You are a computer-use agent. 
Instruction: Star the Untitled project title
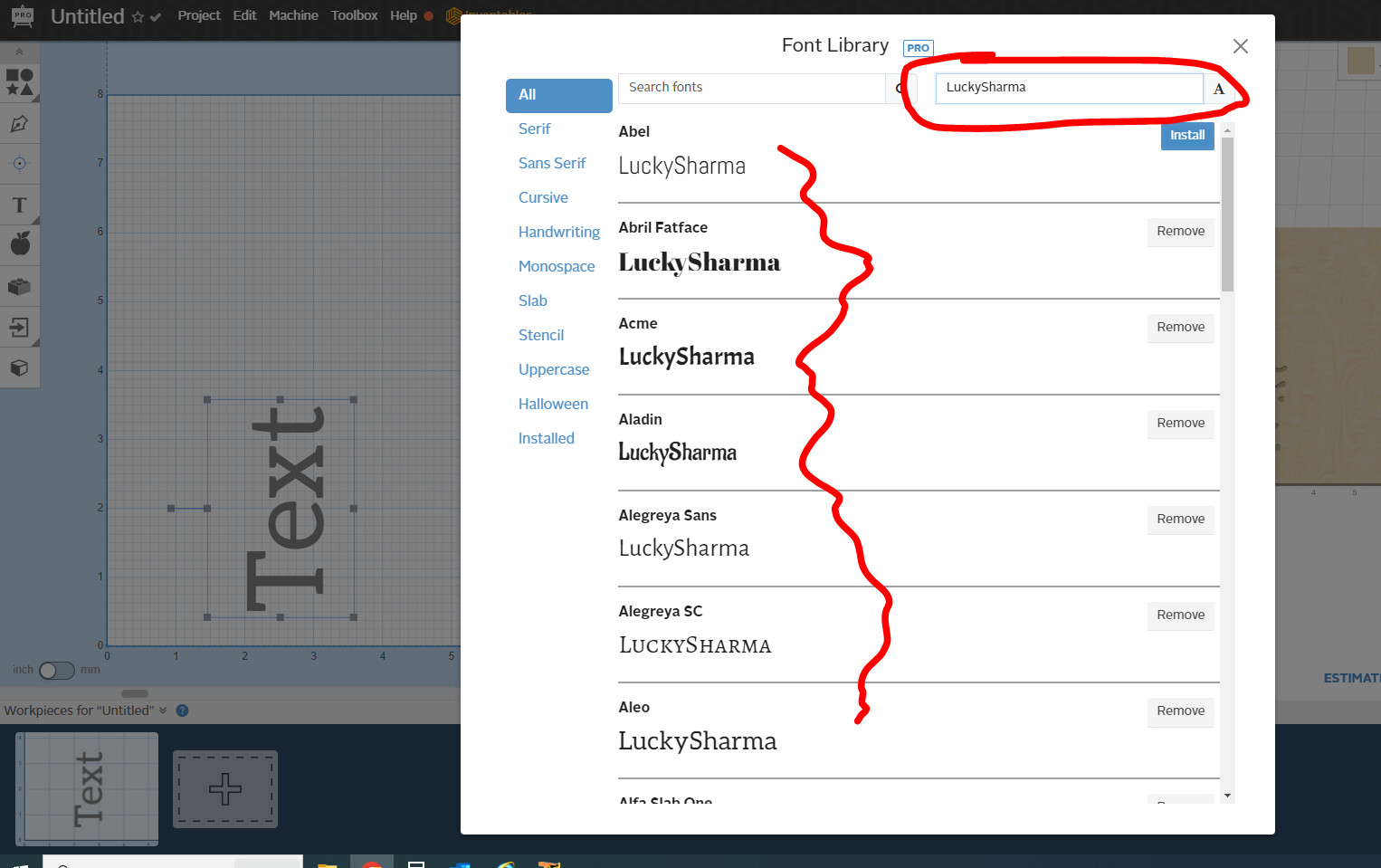tap(138, 15)
